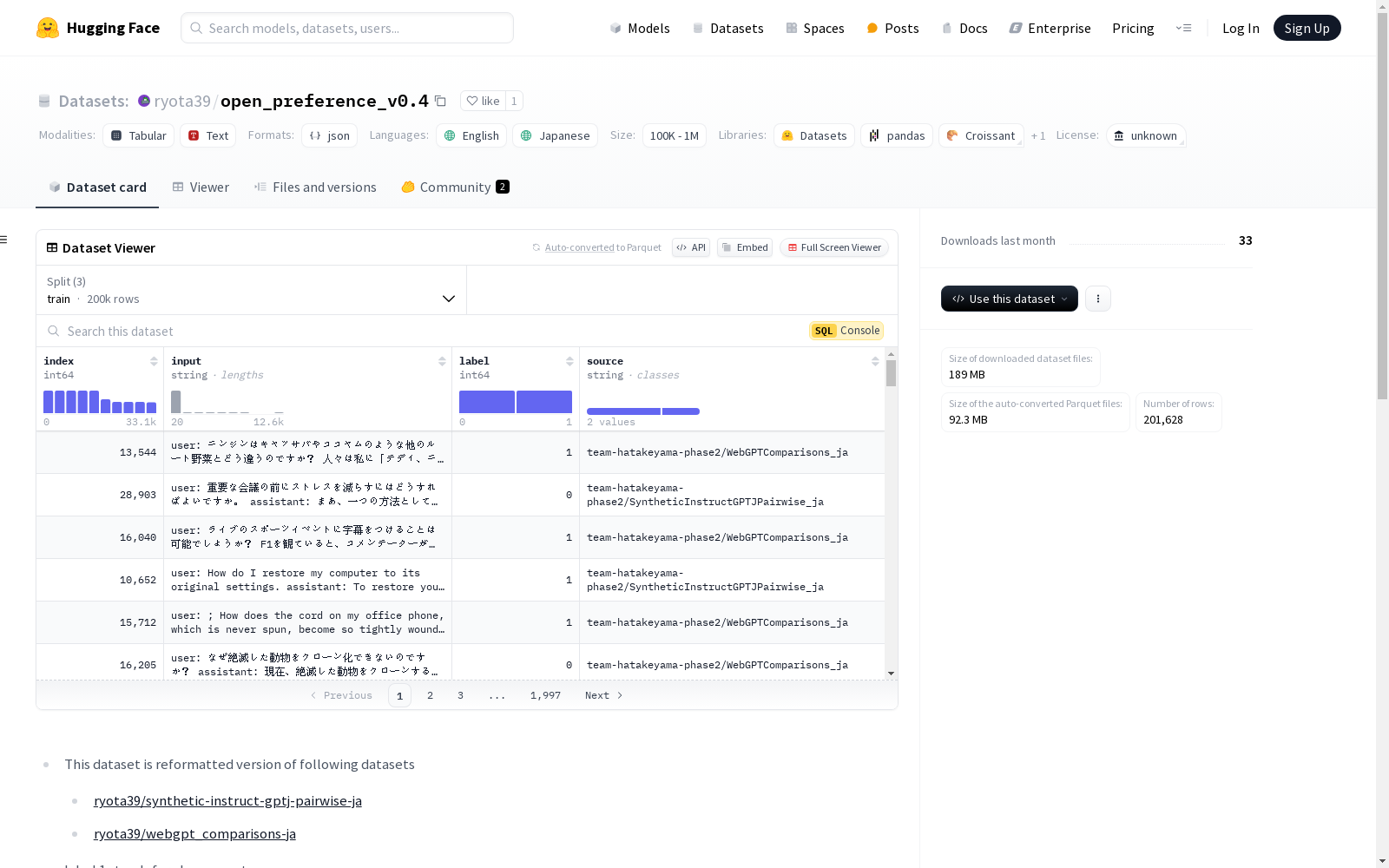Jump to last page 1,997
This screenshot has height=868, width=1389.
(545, 695)
